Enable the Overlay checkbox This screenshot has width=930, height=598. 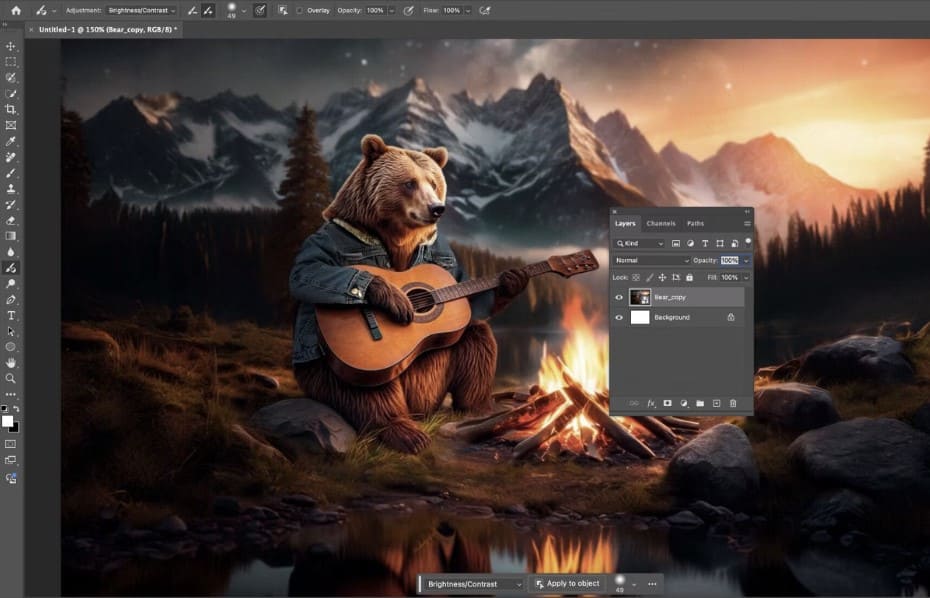click(x=299, y=10)
